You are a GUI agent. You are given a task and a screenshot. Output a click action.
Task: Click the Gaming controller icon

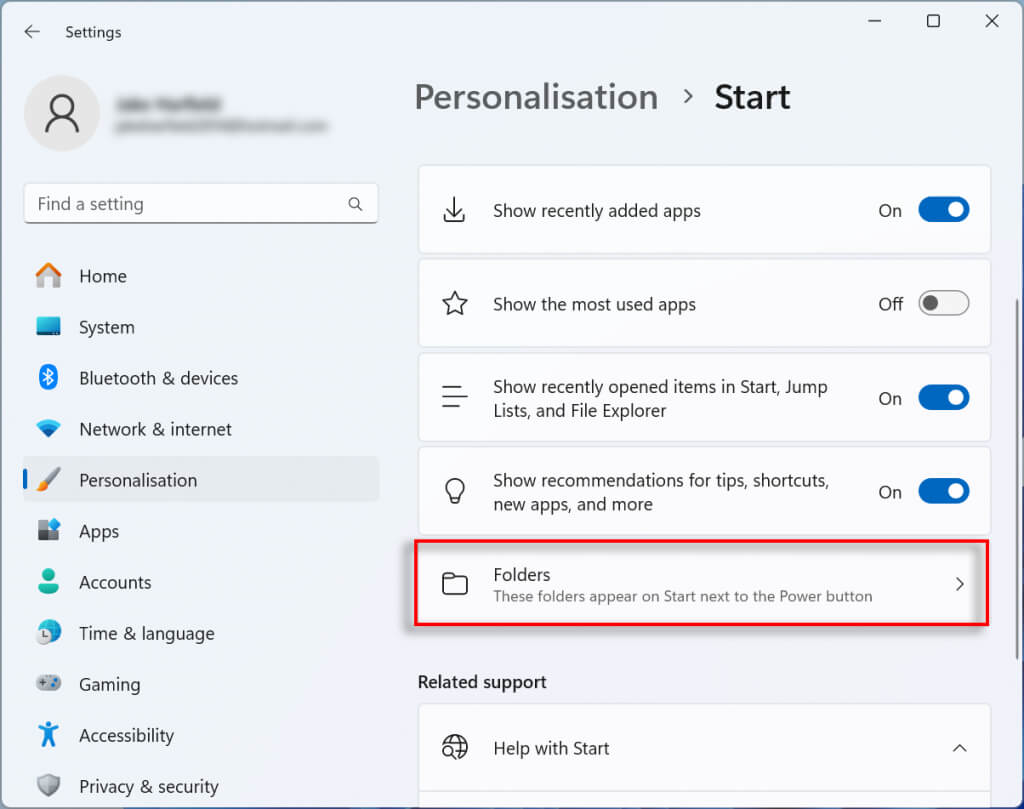coord(48,684)
